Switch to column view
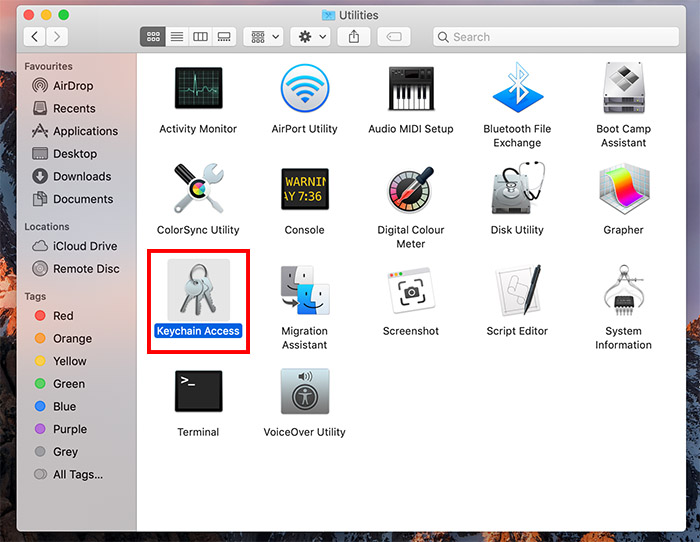The width and height of the screenshot is (700, 542). pyautogui.click(x=200, y=37)
